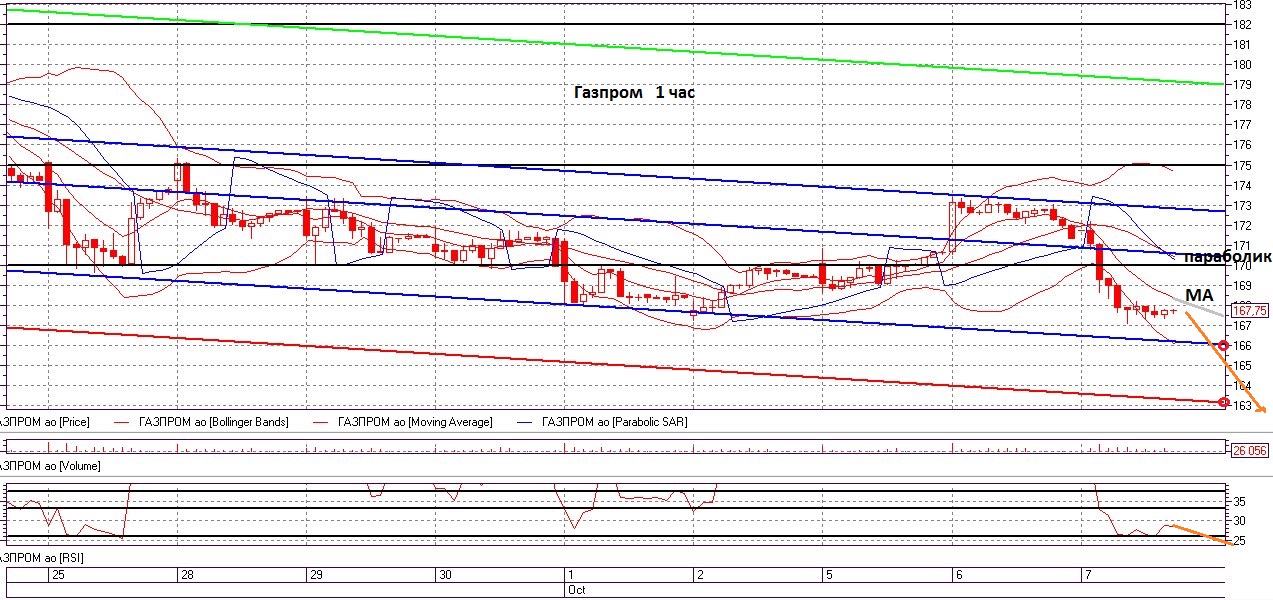
Task: Click the date label 29 on time axis
Action: click(316, 575)
